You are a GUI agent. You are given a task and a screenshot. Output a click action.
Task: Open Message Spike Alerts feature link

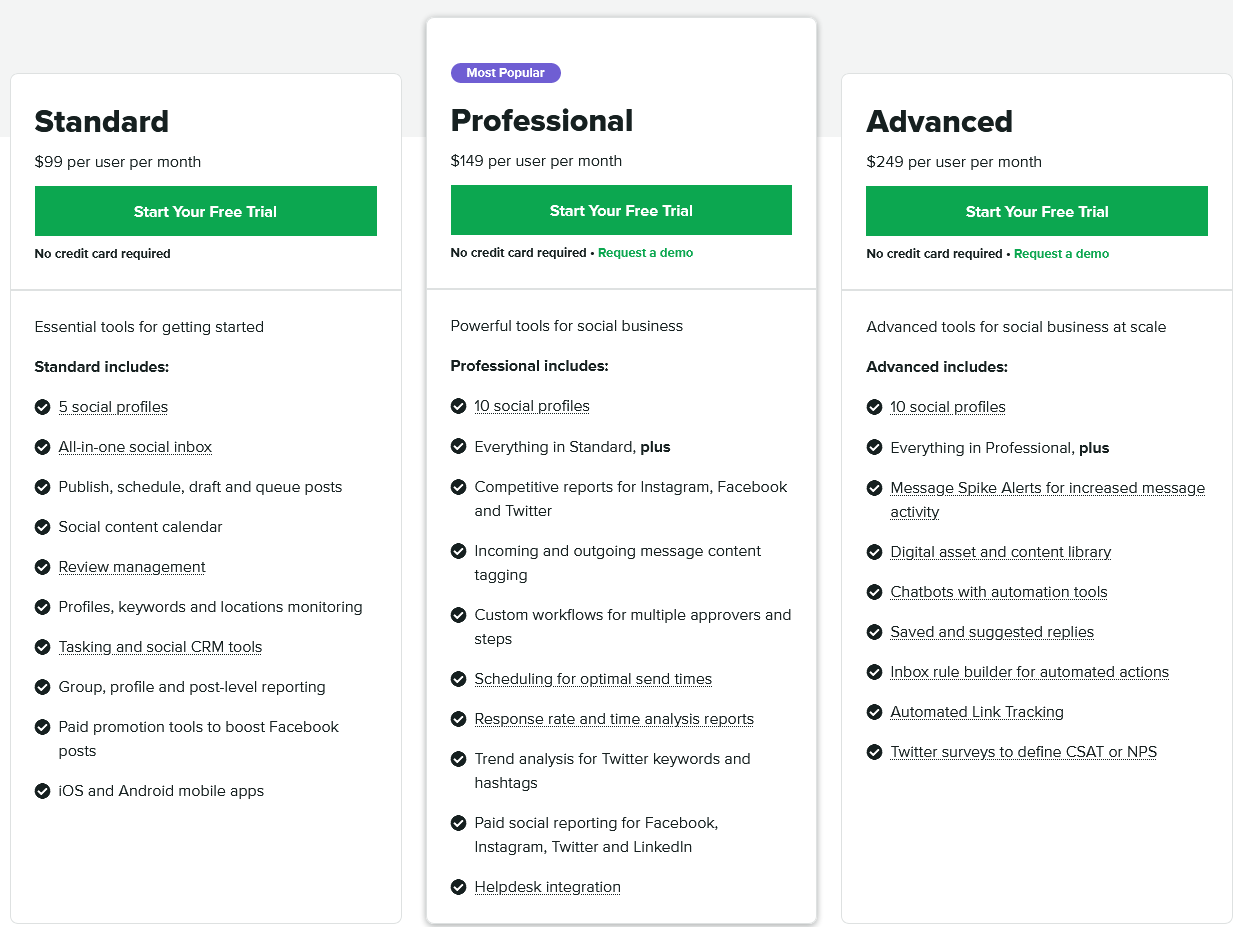[x=1047, y=500]
